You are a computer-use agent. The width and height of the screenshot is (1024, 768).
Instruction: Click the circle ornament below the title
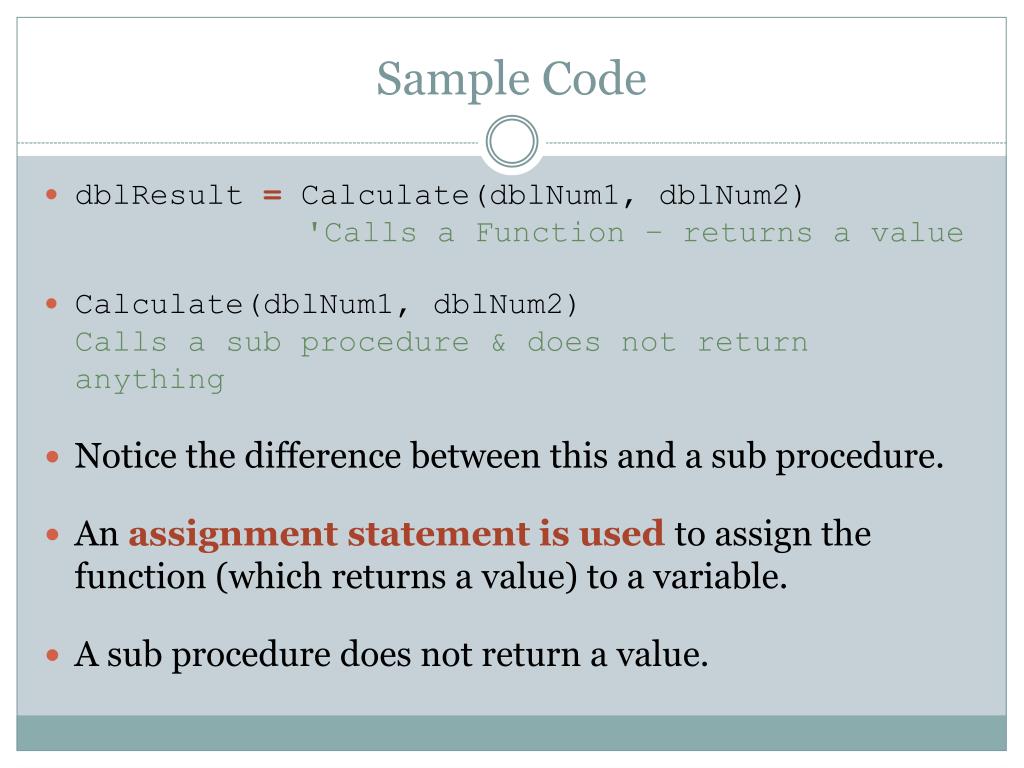(x=512, y=141)
